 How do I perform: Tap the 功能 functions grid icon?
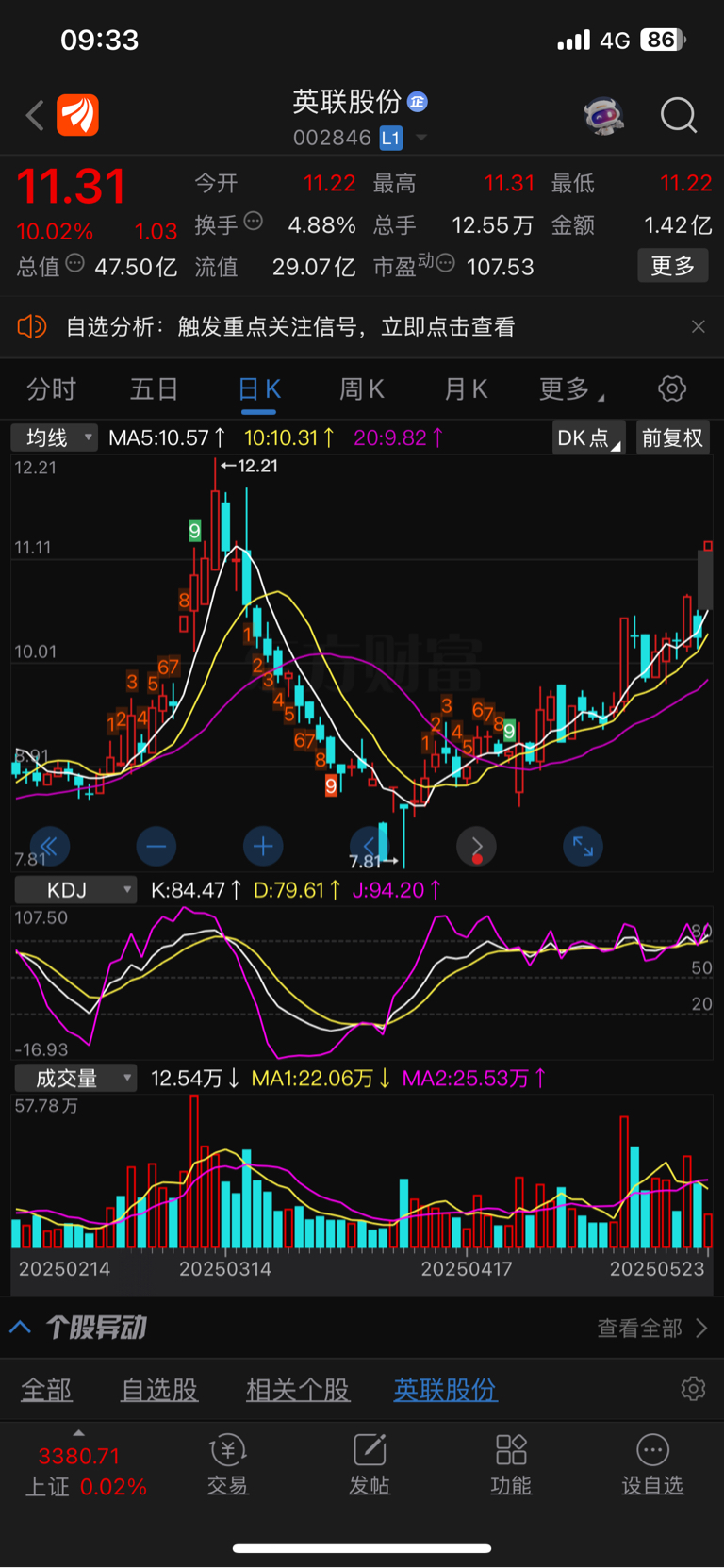[x=511, y=1464]
